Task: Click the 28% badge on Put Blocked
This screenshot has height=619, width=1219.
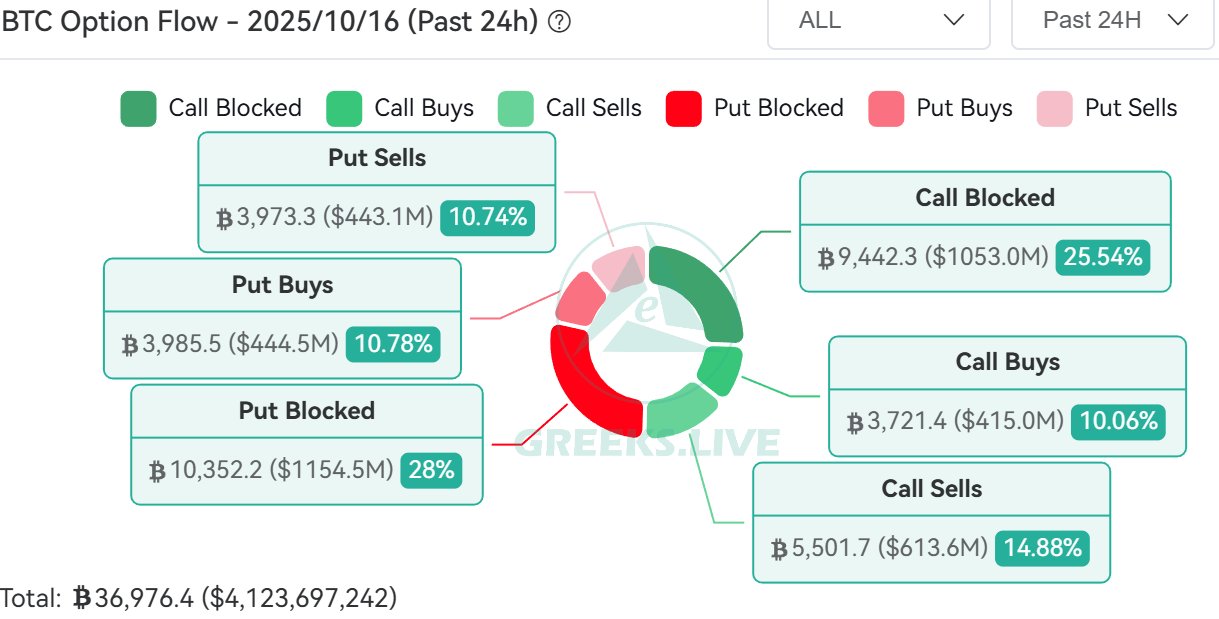Action: coord(431,470)
